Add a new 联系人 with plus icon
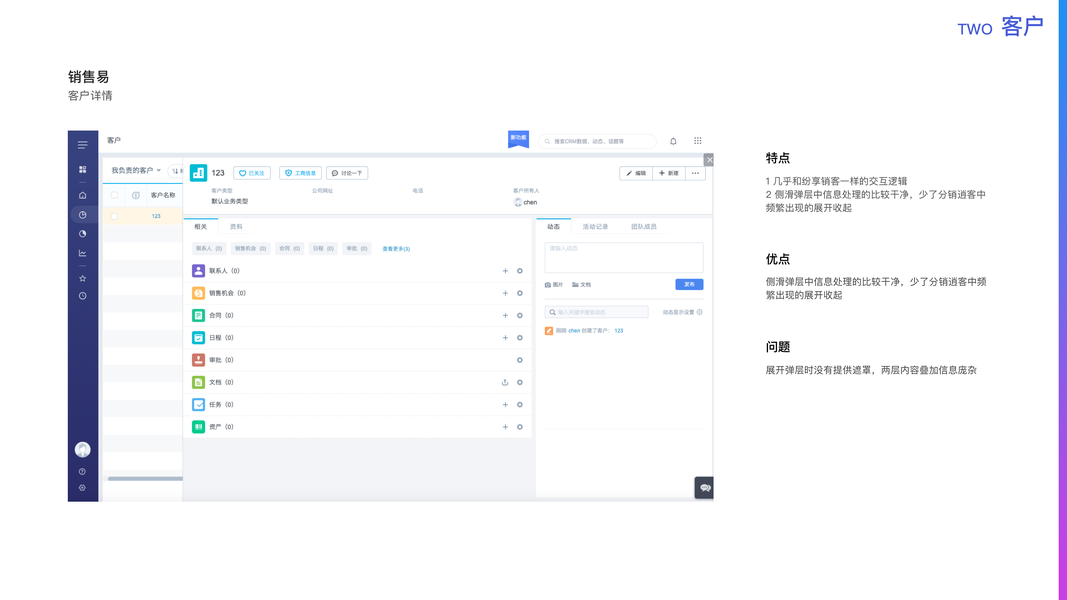 (x=505, y=271)
